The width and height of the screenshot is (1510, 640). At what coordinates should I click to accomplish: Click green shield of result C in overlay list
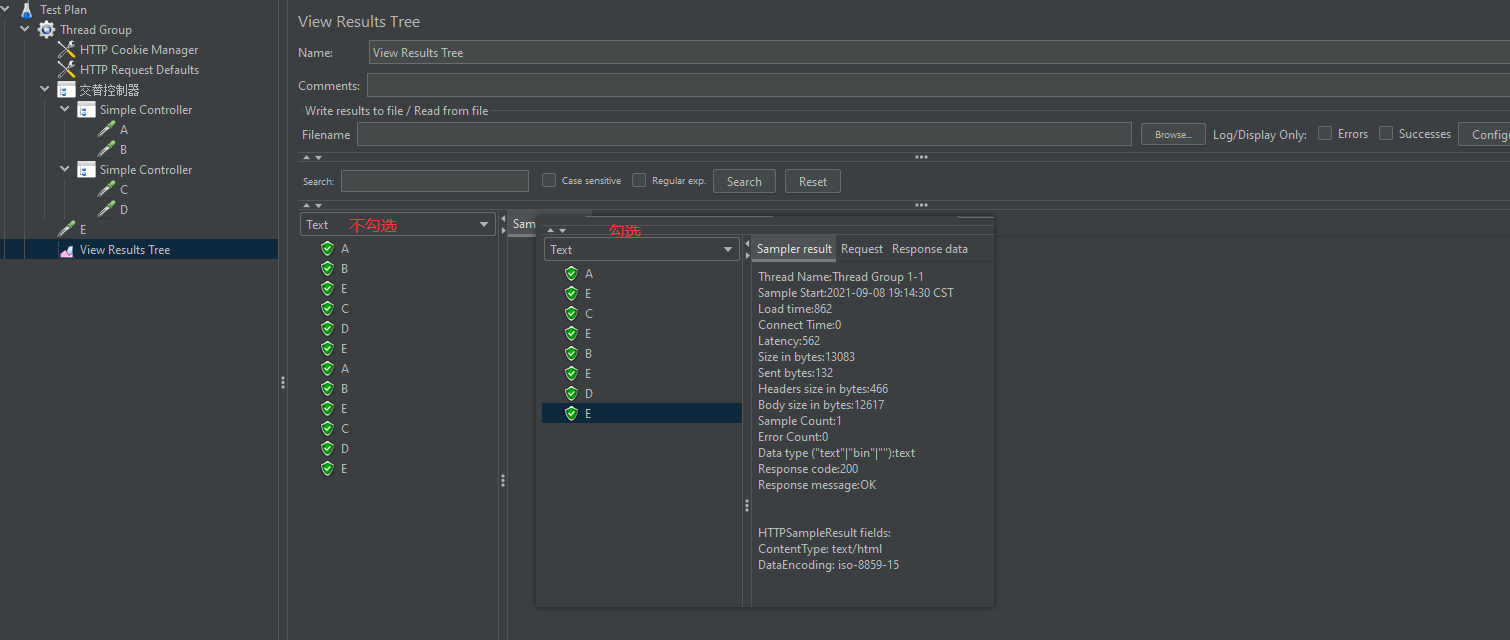tap(571, 313)
